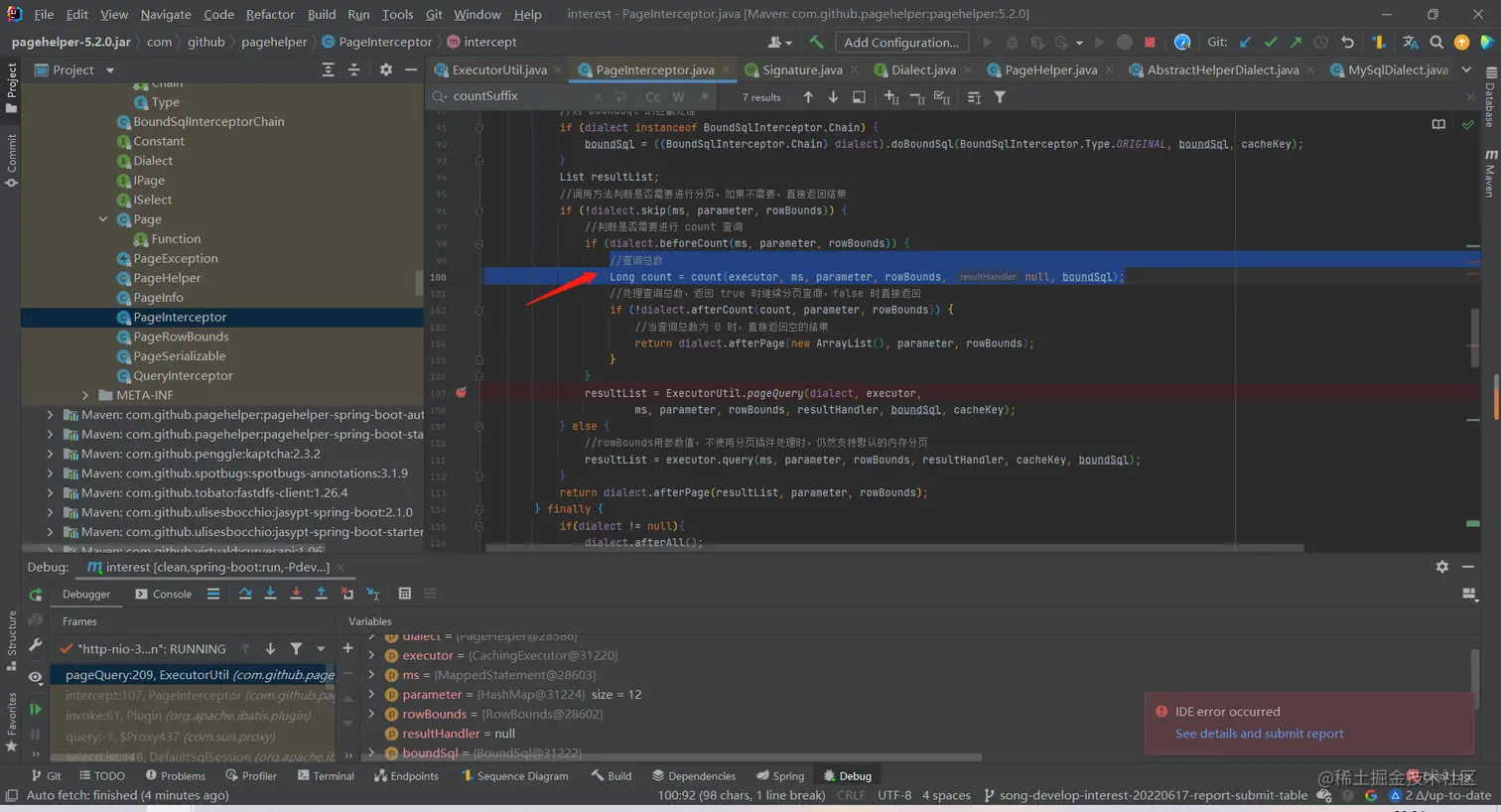
Task: Select PageInterceptor in project tree
Action: [180, 317]
